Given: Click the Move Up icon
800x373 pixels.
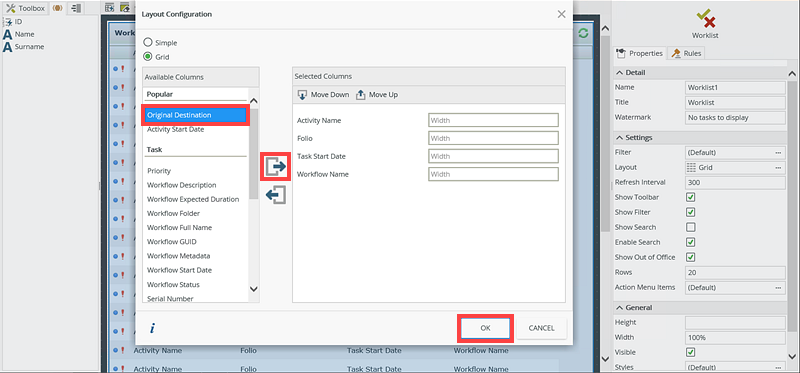Looking at the screenshot, I should 361,95.
